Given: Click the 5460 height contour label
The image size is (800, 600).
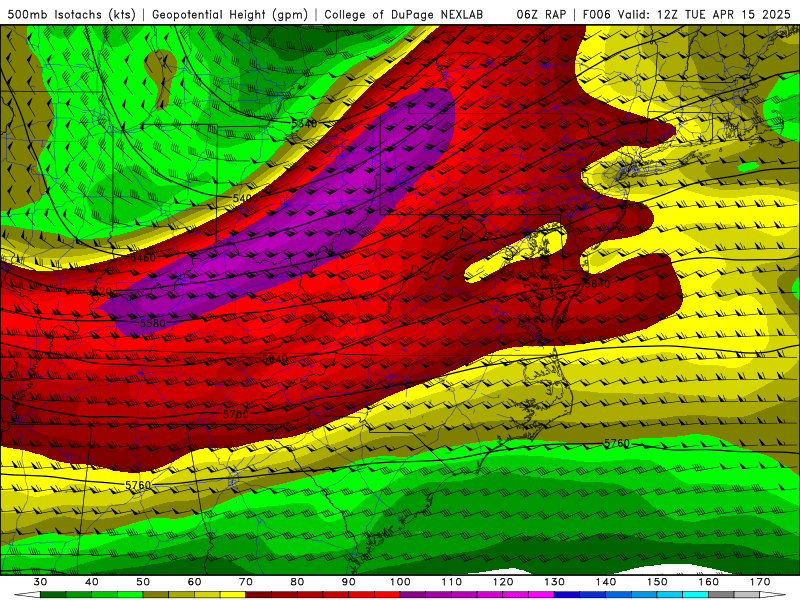Looking at the screenshot, I should [143, 258].
